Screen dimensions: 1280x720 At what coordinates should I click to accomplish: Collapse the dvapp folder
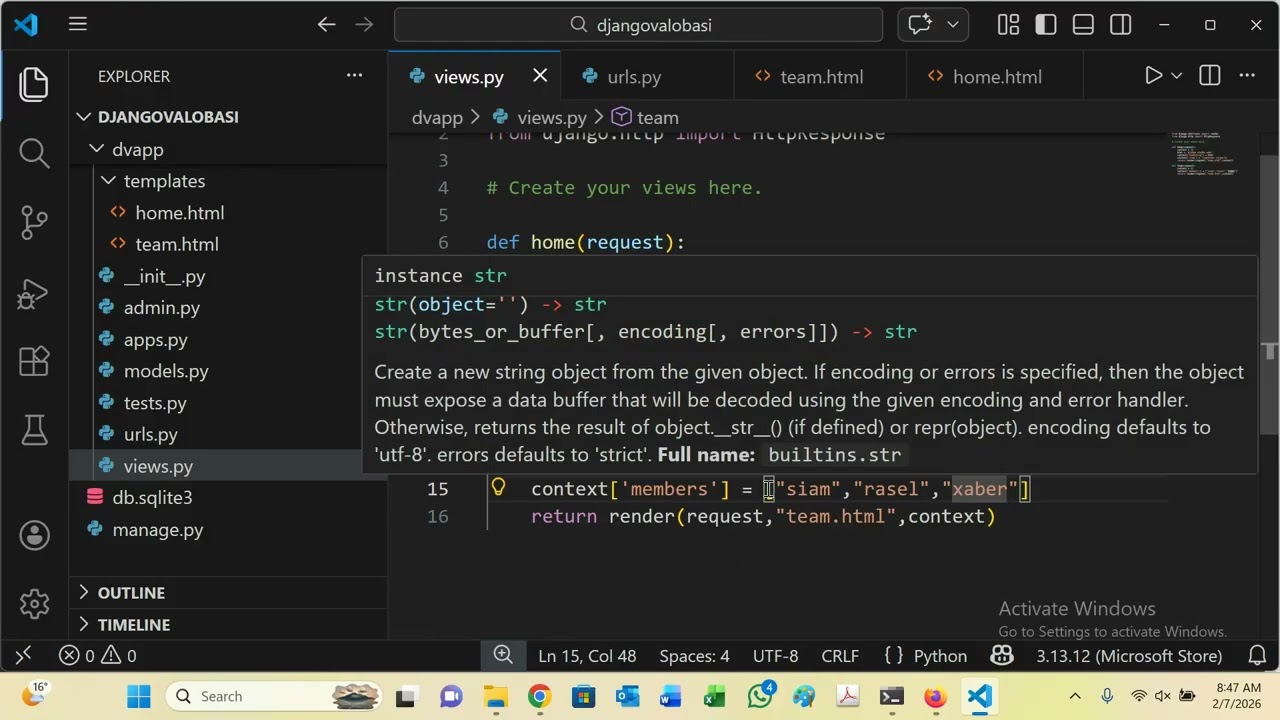[96, 149]
